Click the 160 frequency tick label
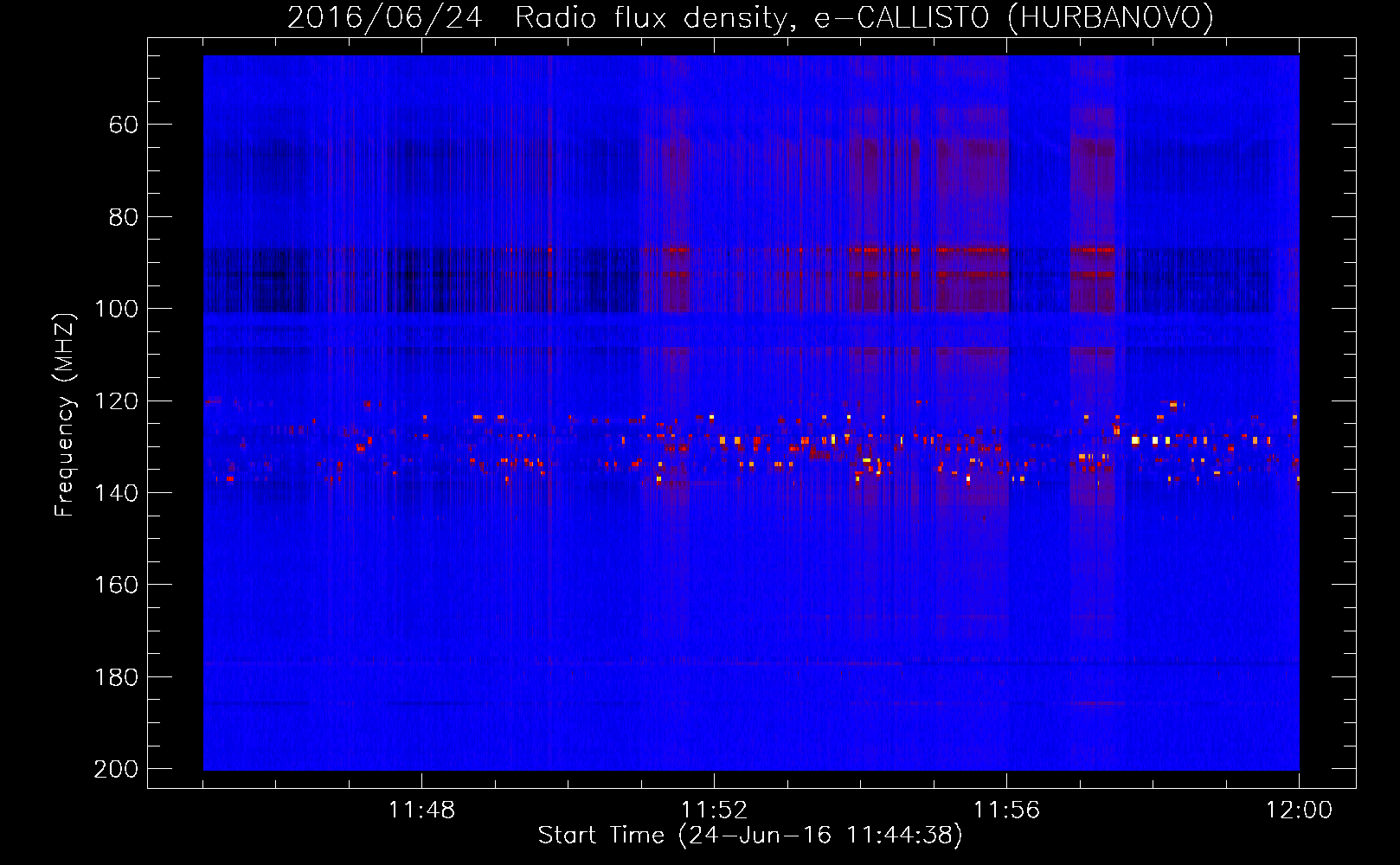The height and width of the screenshot is (865, 1400). point(117,585)
